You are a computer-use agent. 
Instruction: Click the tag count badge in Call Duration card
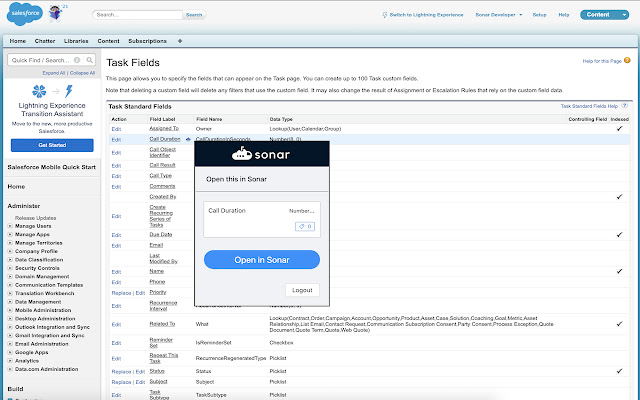pos(305,226)
